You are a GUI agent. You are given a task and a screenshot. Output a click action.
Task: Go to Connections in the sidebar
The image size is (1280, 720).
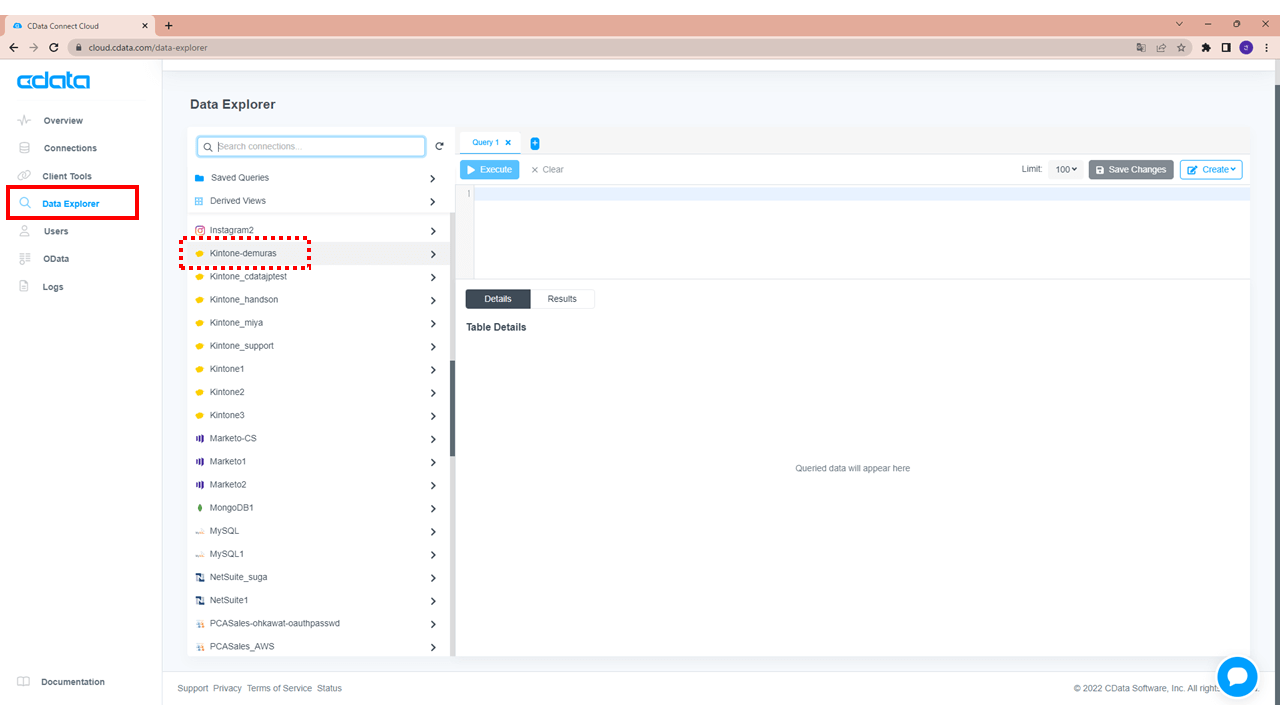pyautogui.click(x=70, y=148)
